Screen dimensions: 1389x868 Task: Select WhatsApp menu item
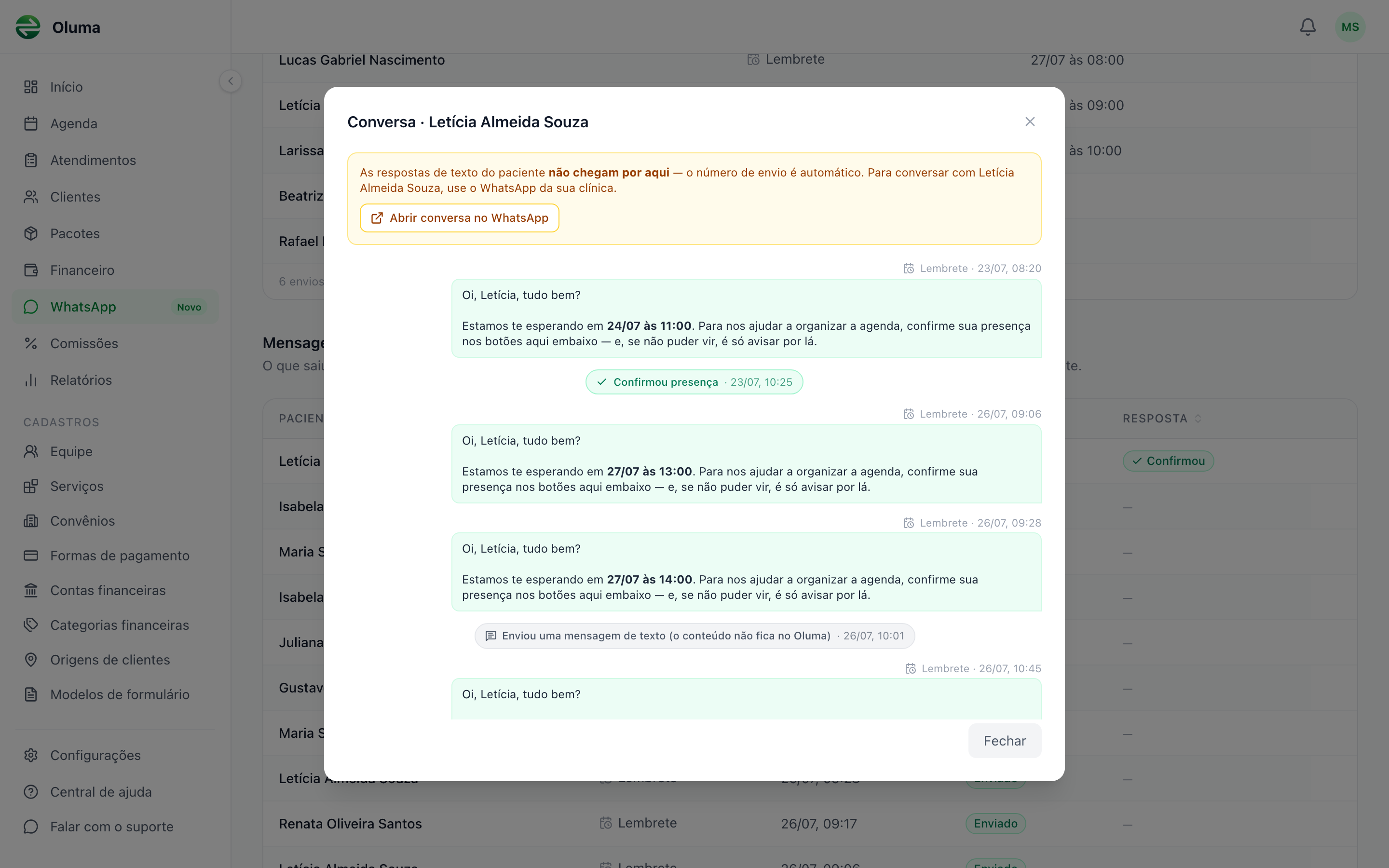tap(115, 307)
